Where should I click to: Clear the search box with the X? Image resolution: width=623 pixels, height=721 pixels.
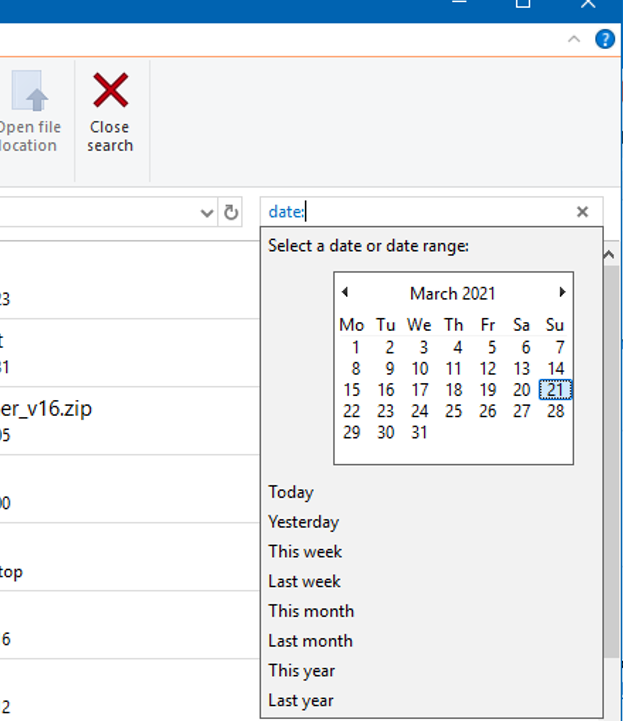[583, 212]
